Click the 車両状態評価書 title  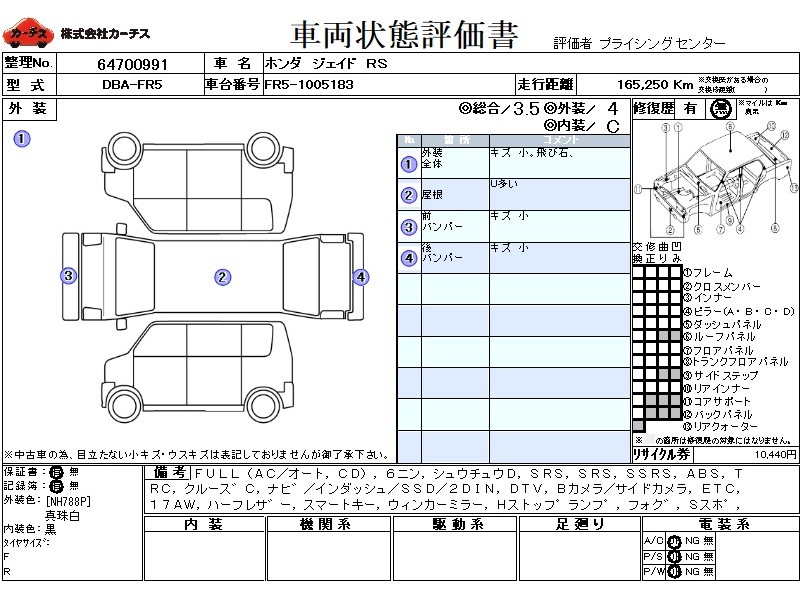click(x=404, y=35)
